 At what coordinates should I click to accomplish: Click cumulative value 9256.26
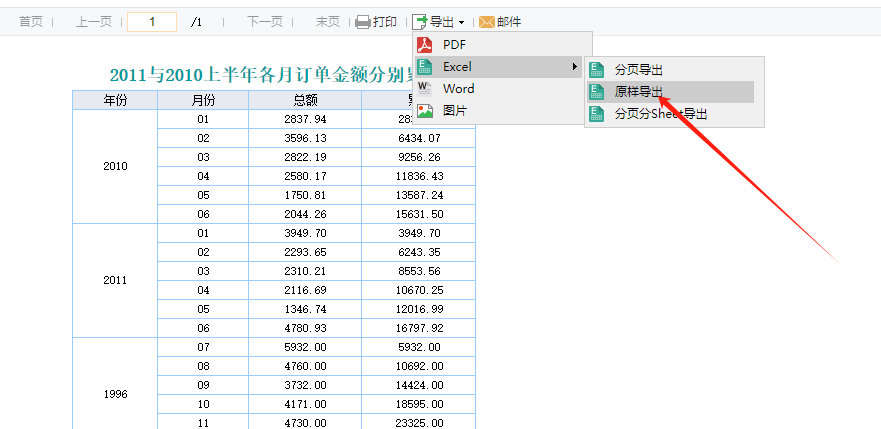point(419,157)
